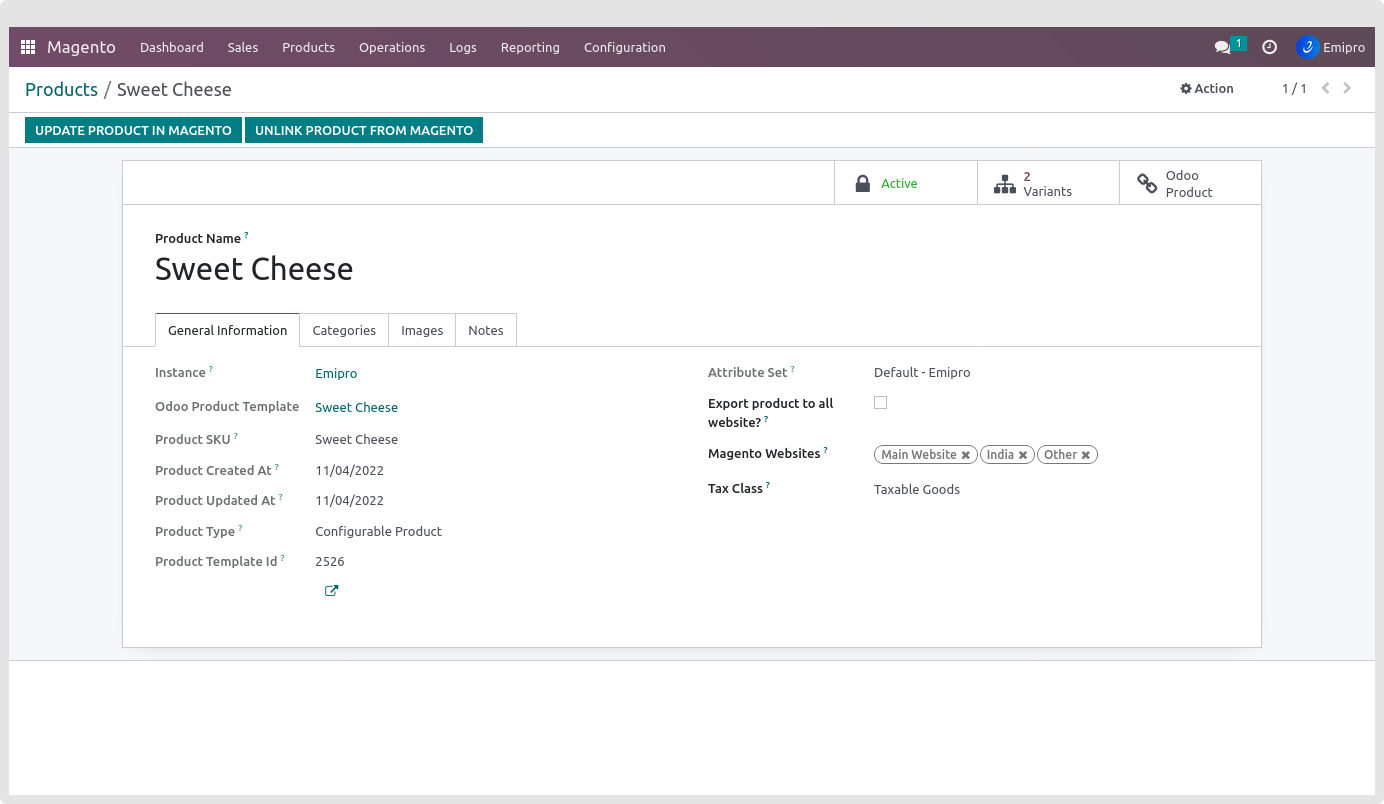The width and height of the screenshot is (1384, 804).
Task: Open the chat messages icon
Action: coord(1222,47)
